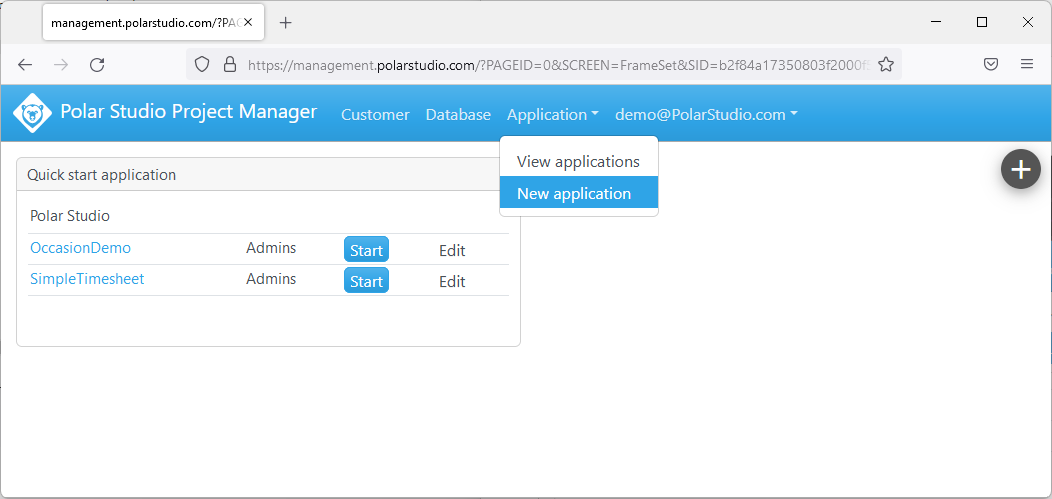Screen dimensions: 1052x499
Task: Edit the OccasionDemo application
Action: [452, 251]
